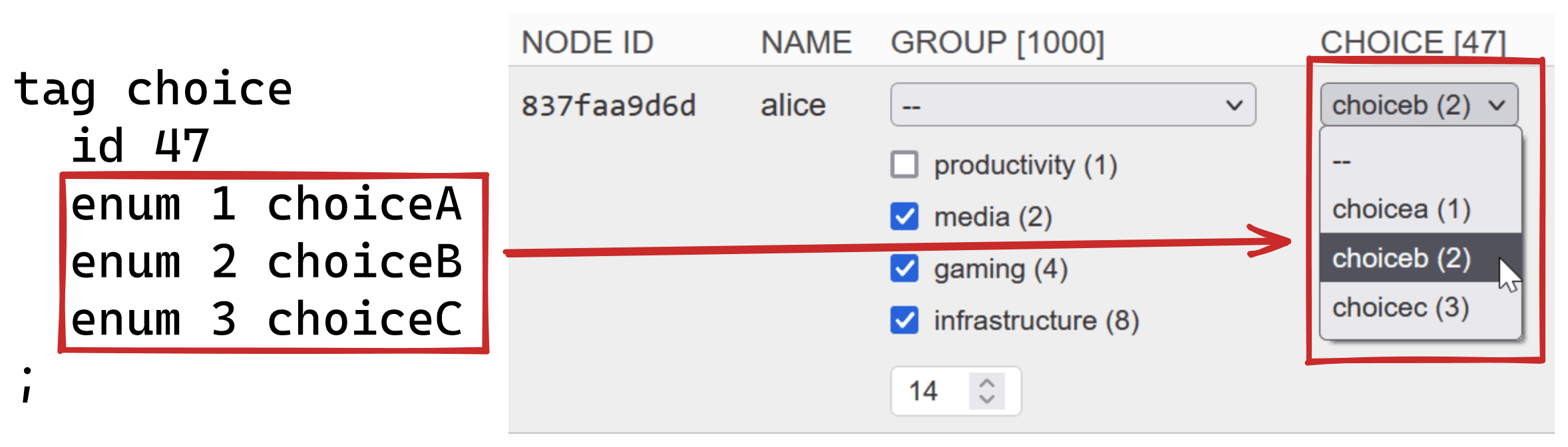Click the stepper up arrow
This screenshot has height=447, width=1568.
coord(987,382)
